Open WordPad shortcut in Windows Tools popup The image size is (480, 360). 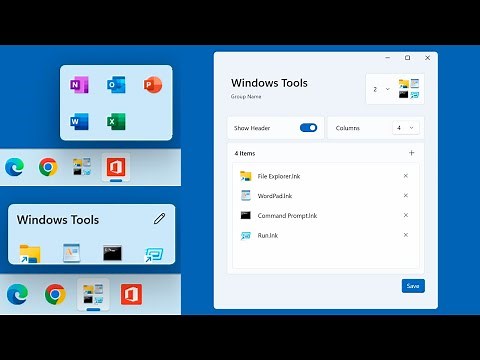point(71,253)
